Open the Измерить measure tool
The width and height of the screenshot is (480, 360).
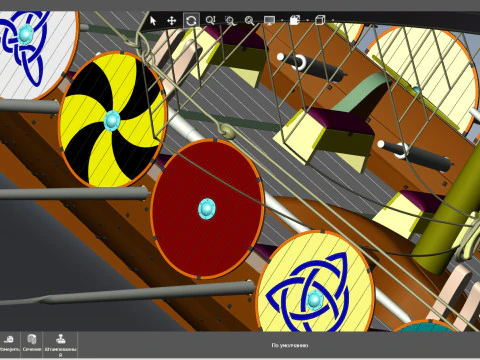[x=10, y=344]
